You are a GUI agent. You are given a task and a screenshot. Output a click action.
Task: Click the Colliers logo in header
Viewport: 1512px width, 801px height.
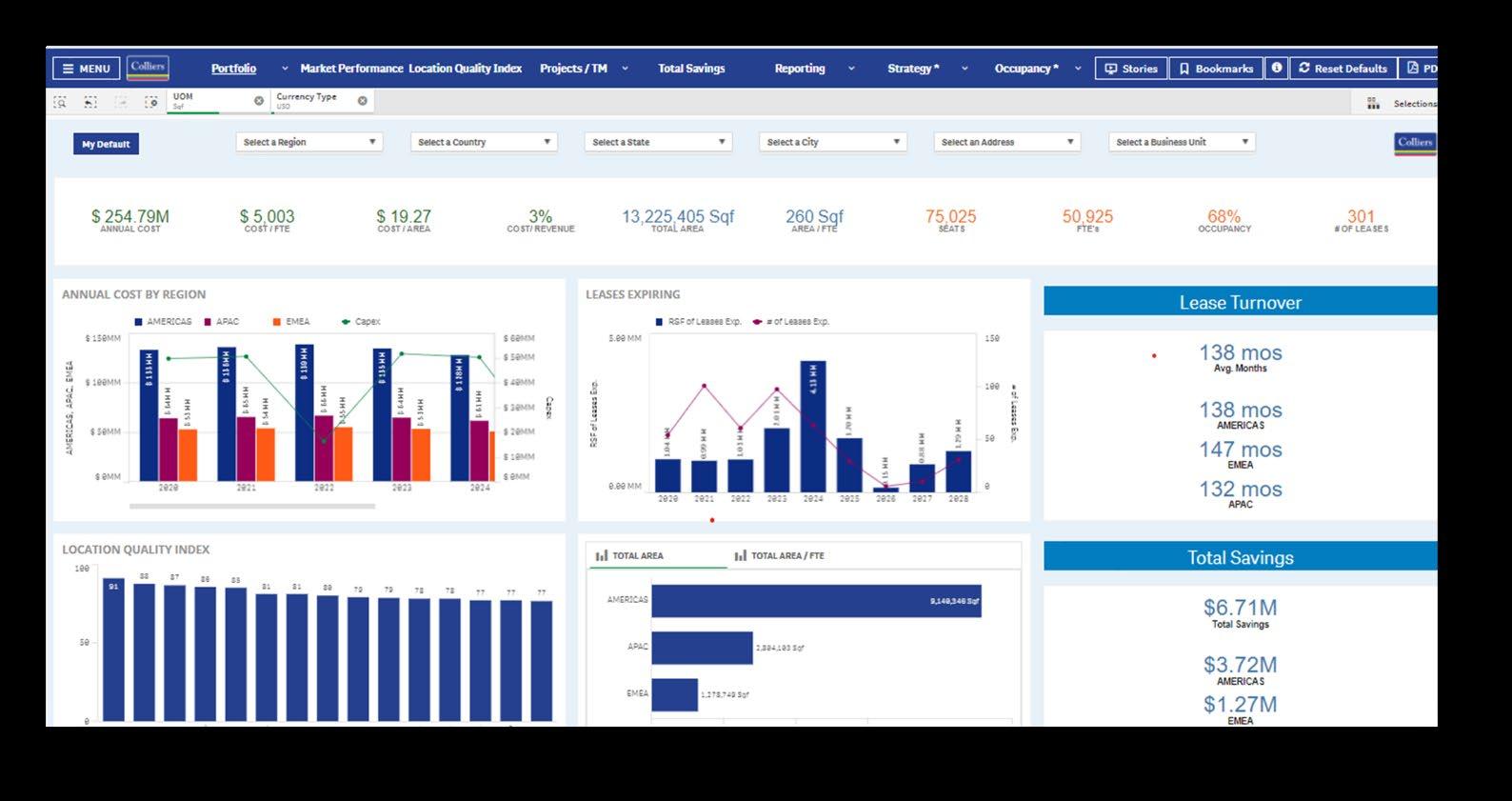148,68
